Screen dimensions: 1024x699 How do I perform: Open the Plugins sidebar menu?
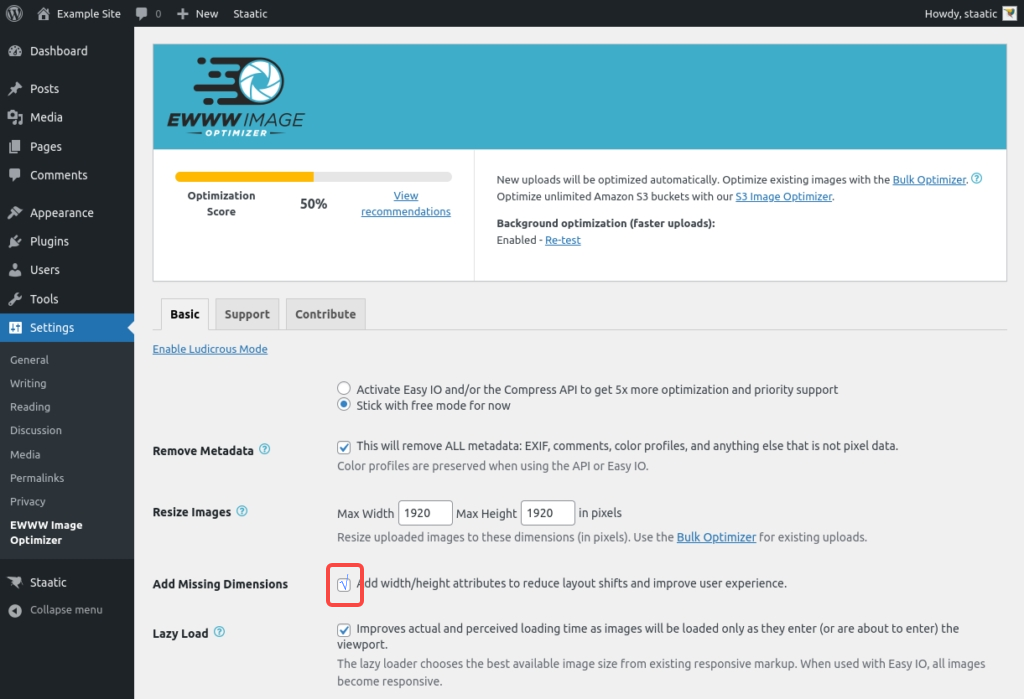click(x=49, y=241)
